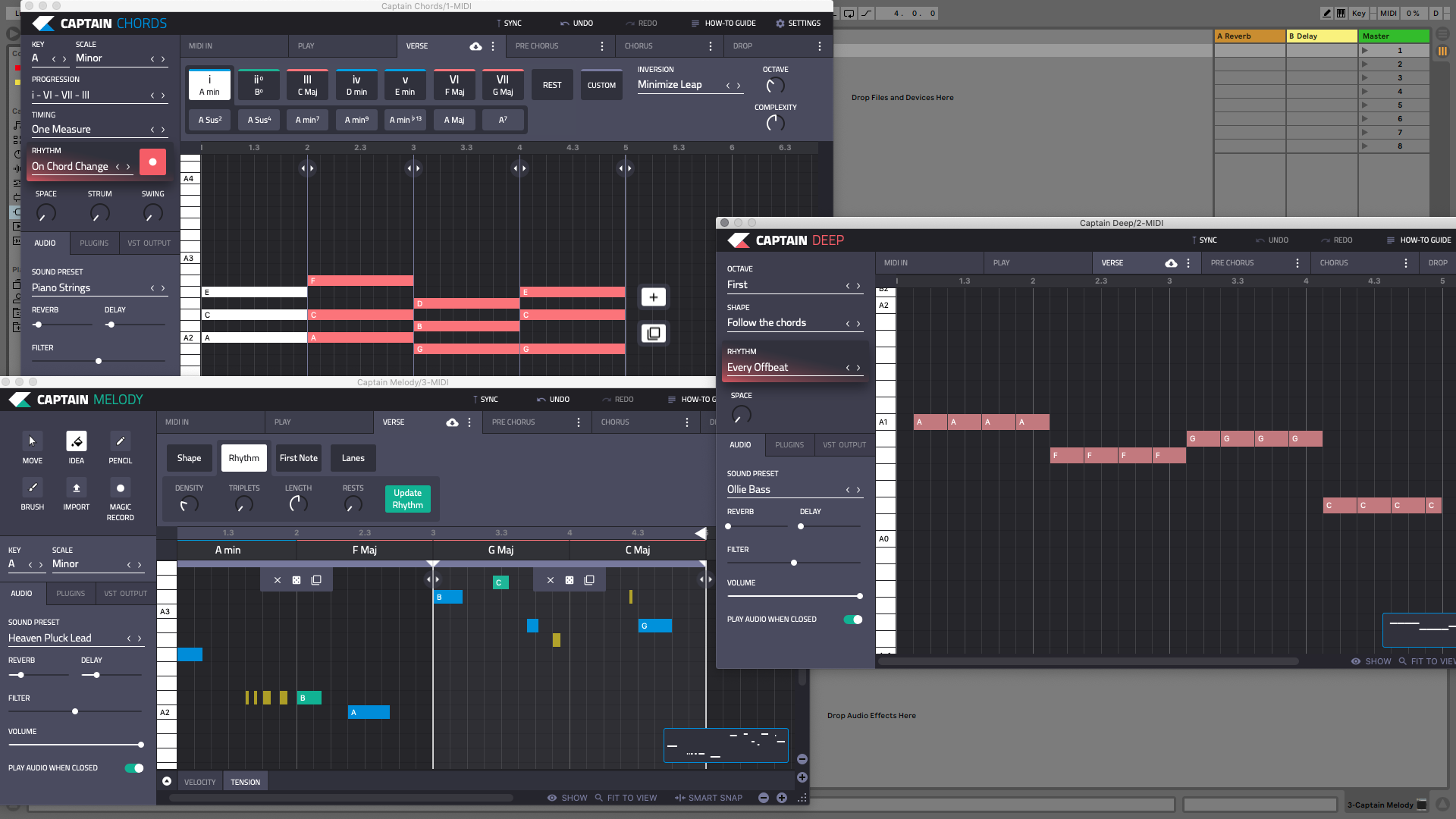
Task: Open Captain Chords Settings
Action: pos(798,24)
